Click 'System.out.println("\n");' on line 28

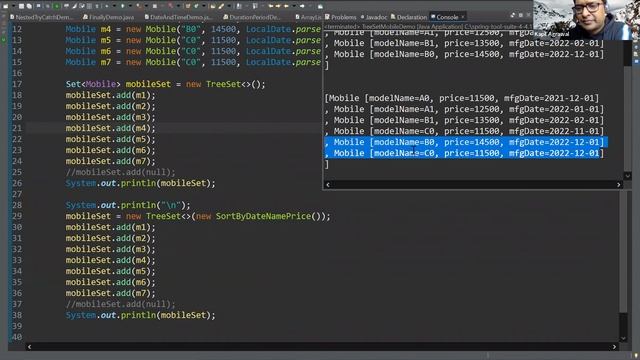point(128,205)
